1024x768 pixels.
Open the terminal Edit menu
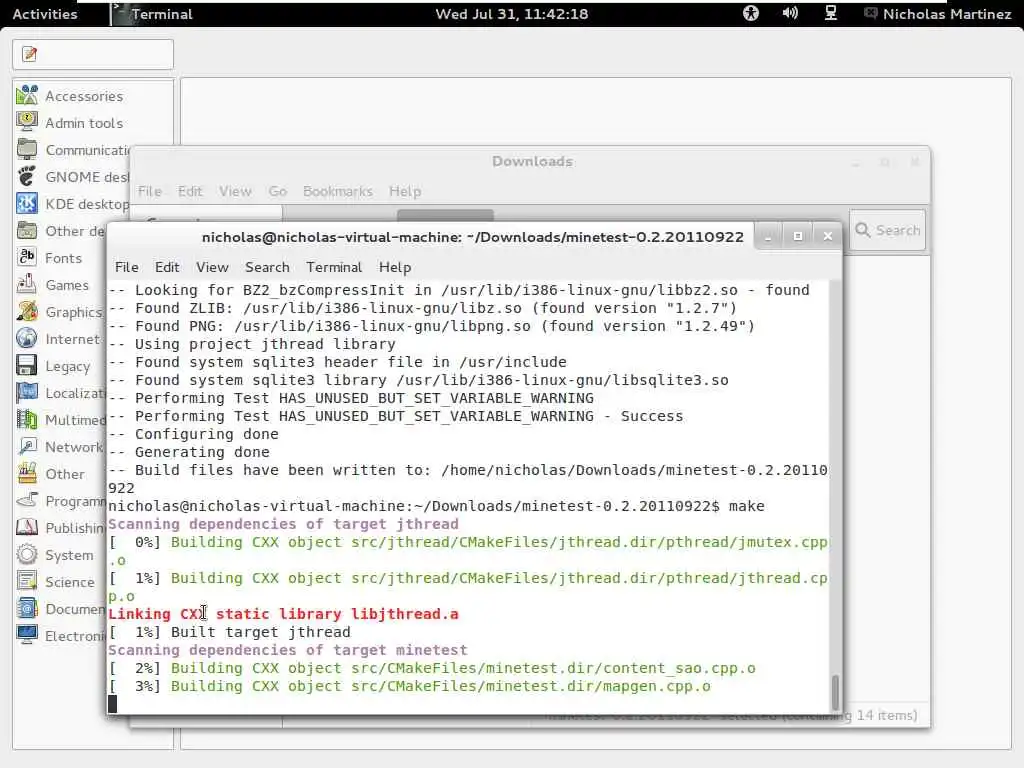coord(167,267)
